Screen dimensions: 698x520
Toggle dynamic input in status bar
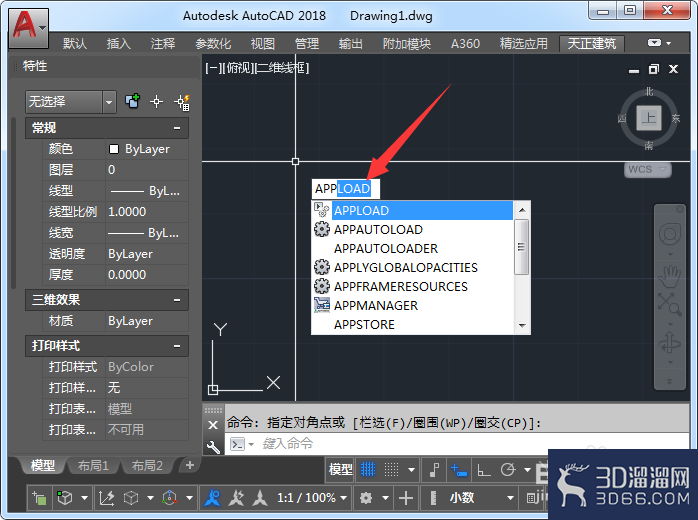[x=459, y=470]
